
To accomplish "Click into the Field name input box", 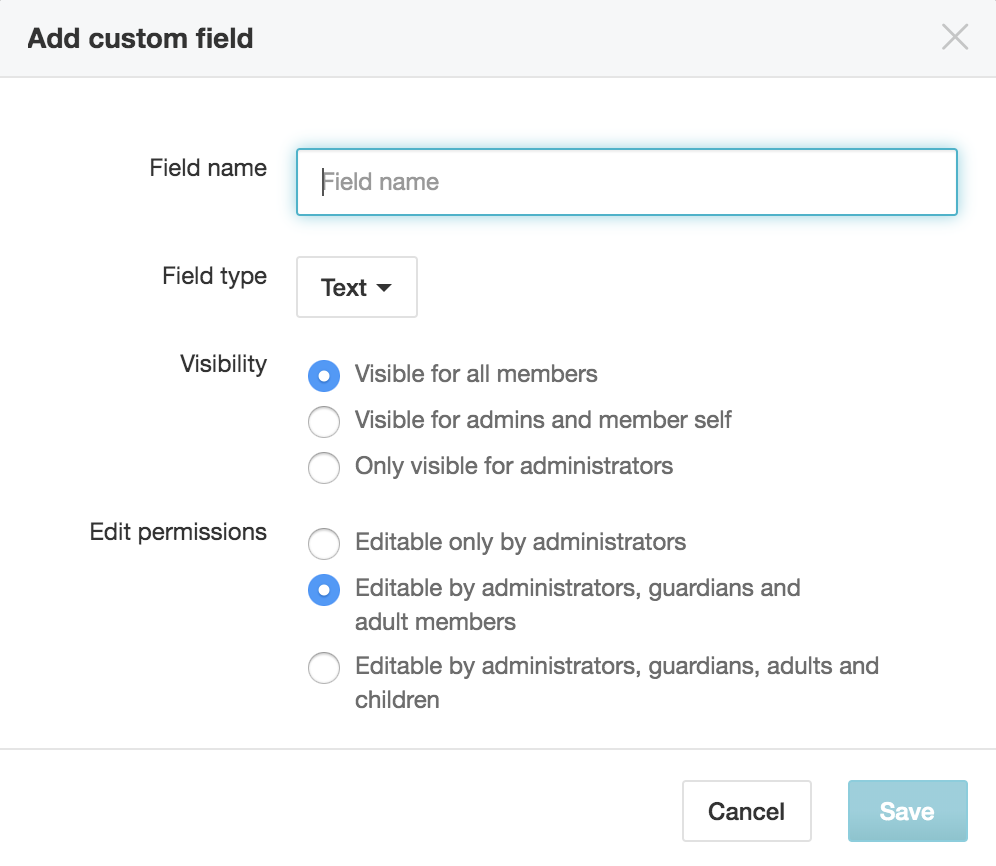I will (626, 182).
